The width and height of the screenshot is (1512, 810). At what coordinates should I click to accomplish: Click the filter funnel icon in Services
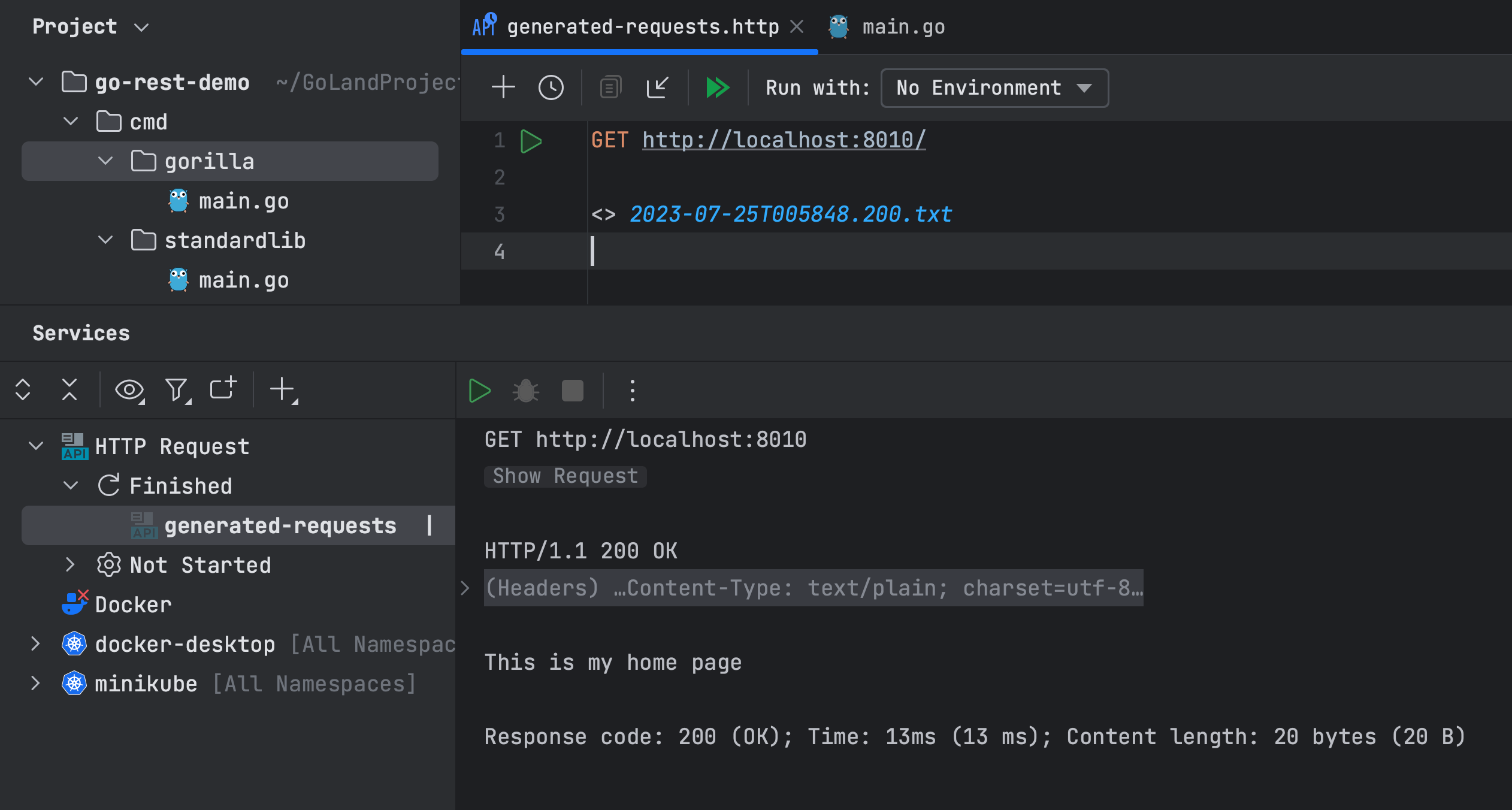(x=177, y=390)
